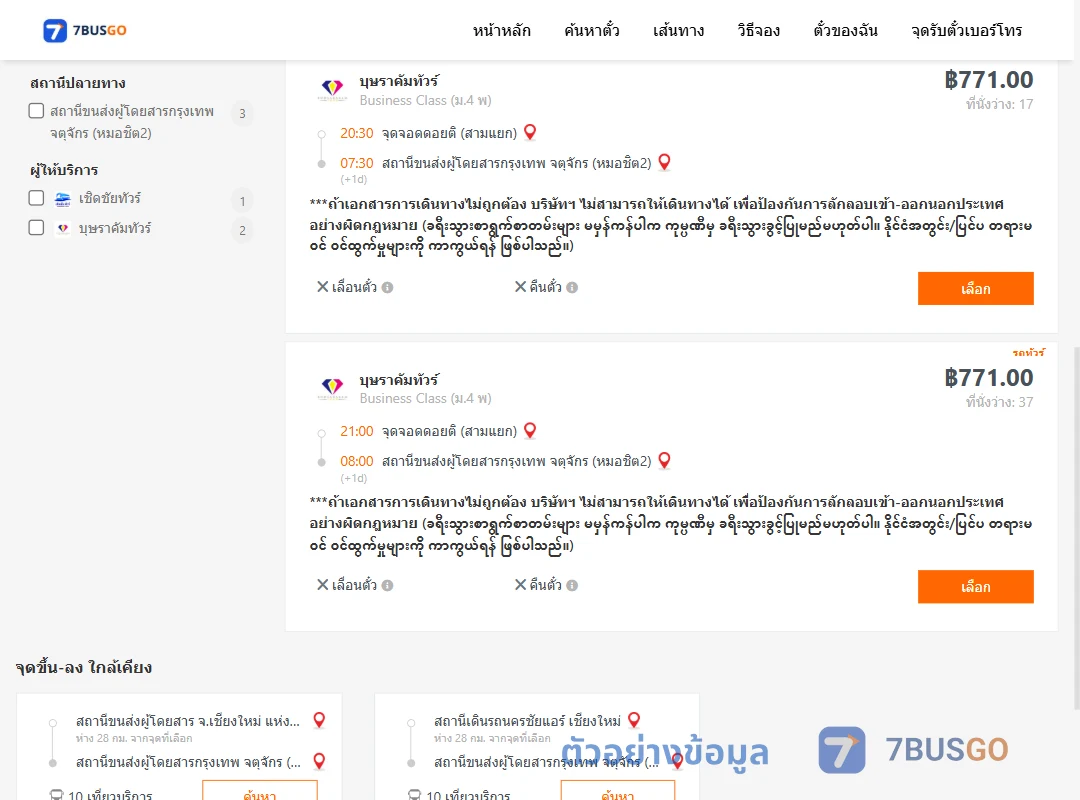Screen dimensions: 1080x800
Task: Click the ผู้ให้บริการ filter heading
Action: coord(64,170)
